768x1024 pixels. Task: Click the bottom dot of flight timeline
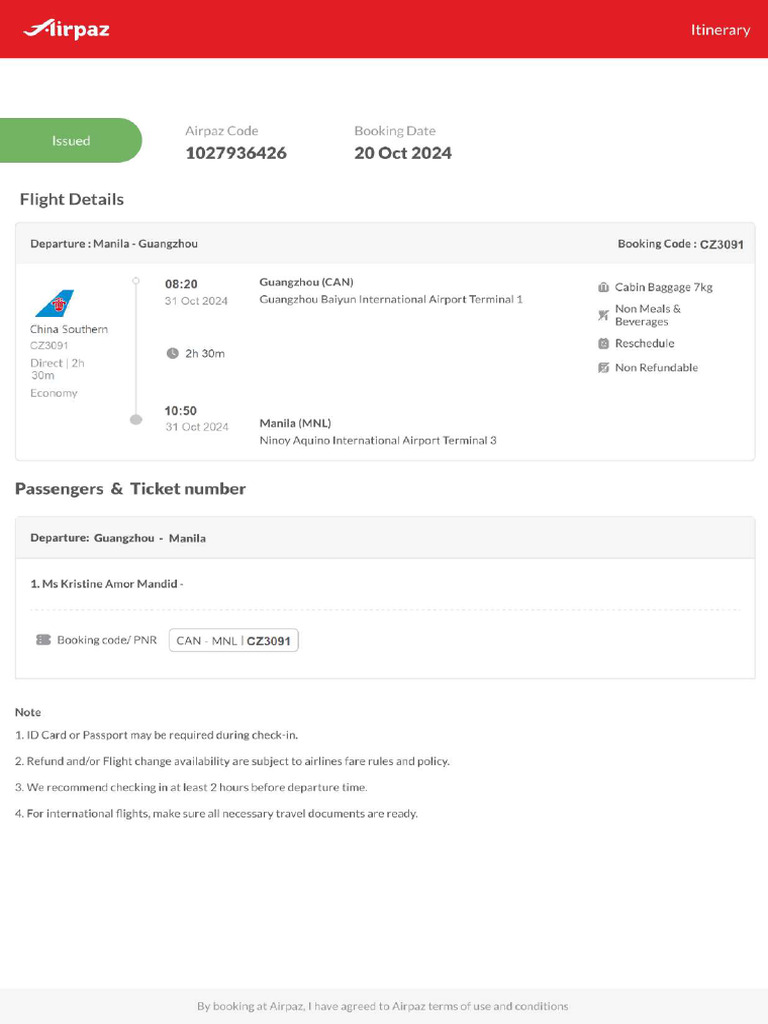(136, 420)
